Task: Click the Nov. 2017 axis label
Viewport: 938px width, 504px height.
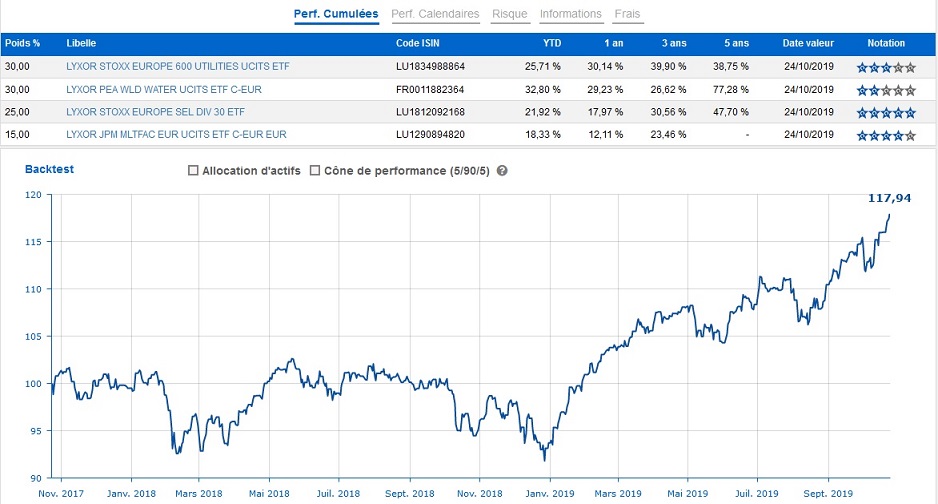Action: tap(61, 494)
